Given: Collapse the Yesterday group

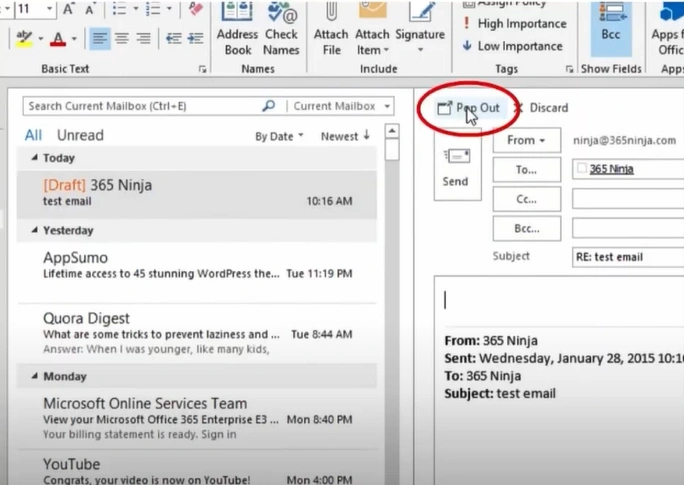Looking at the screenshot, I should coord(35,230).
